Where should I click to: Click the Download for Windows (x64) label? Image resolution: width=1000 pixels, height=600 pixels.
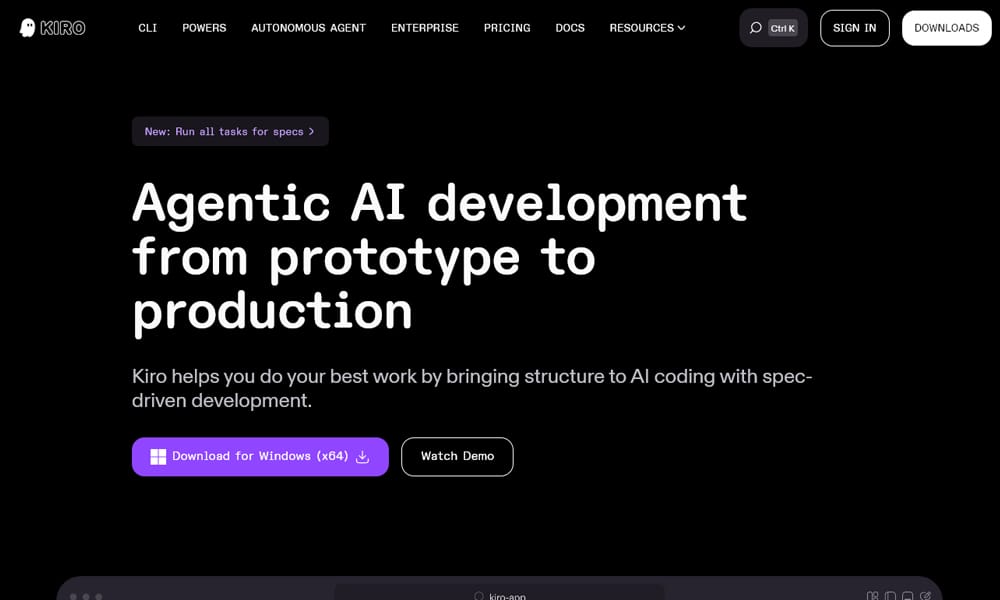click(x=260, y=457)
